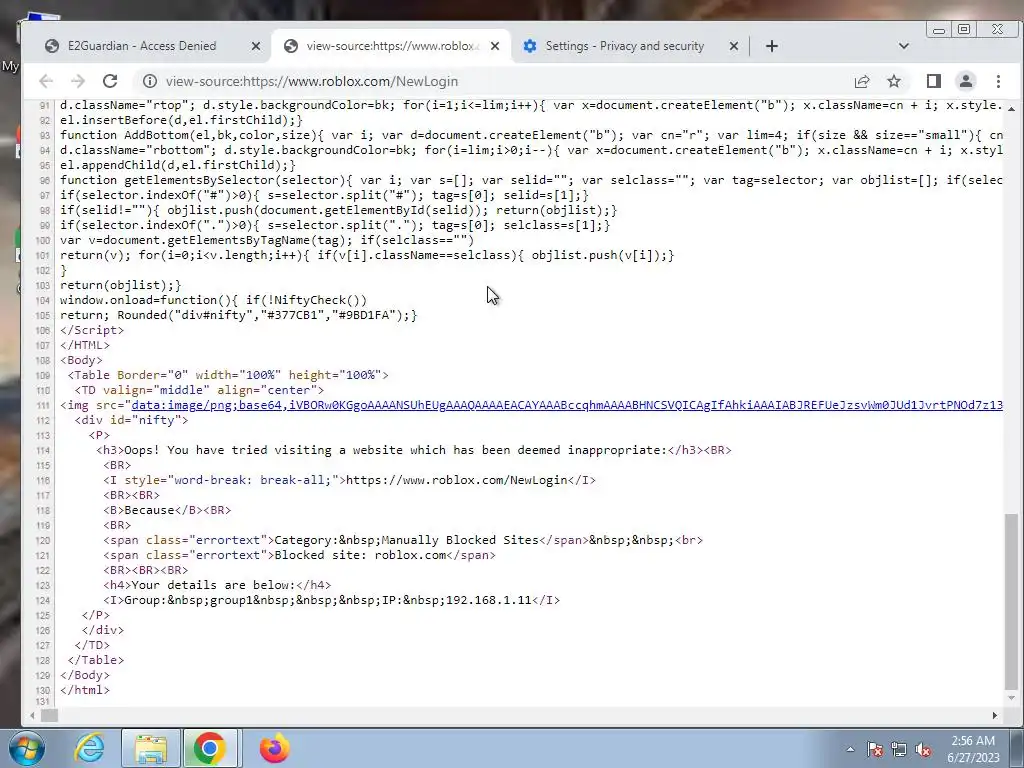Click the function AddBottom source line

point(532,135)
